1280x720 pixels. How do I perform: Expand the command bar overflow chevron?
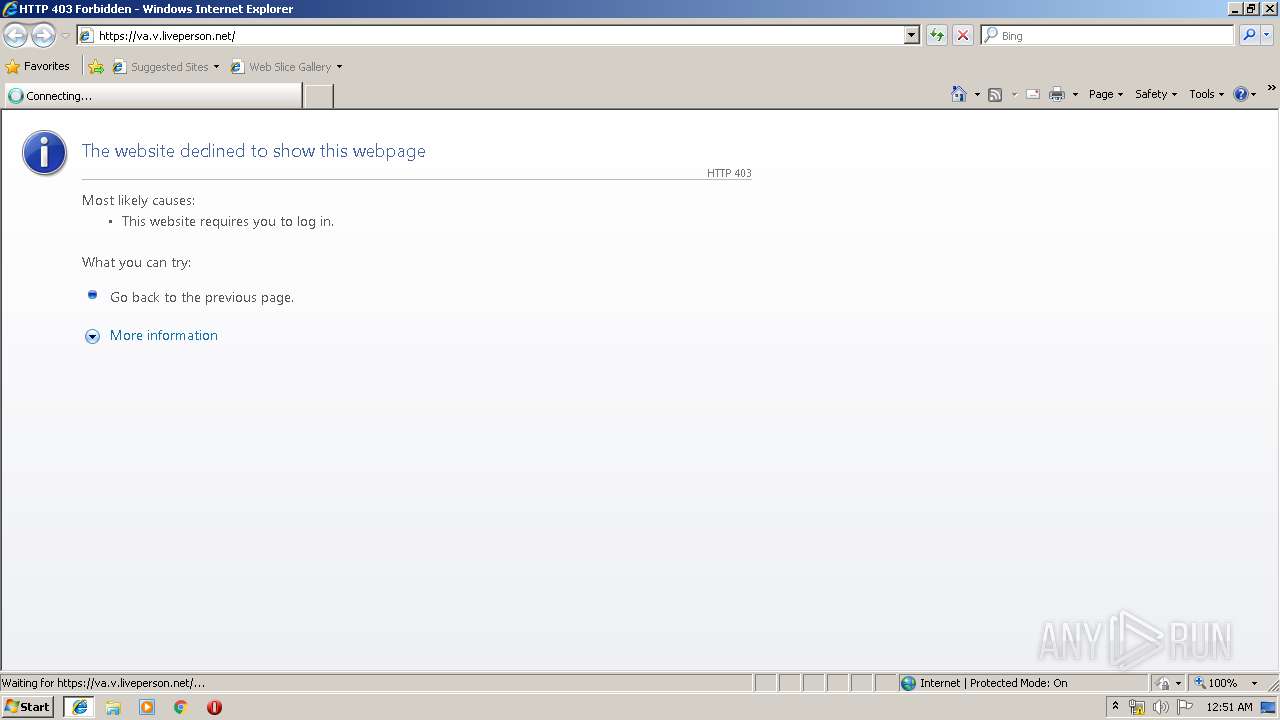point(1271,88)
